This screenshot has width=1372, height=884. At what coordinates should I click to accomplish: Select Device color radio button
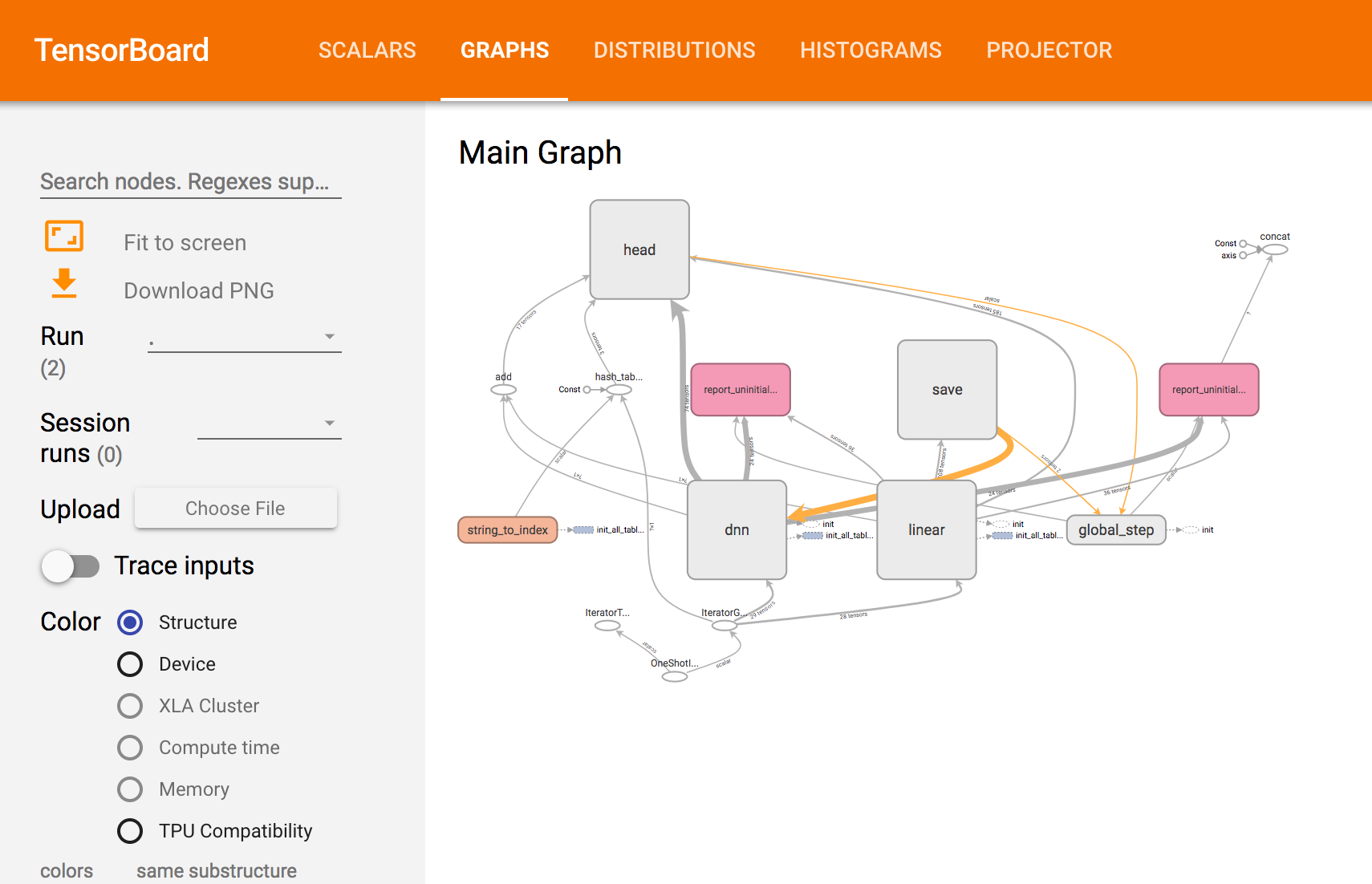130,664
